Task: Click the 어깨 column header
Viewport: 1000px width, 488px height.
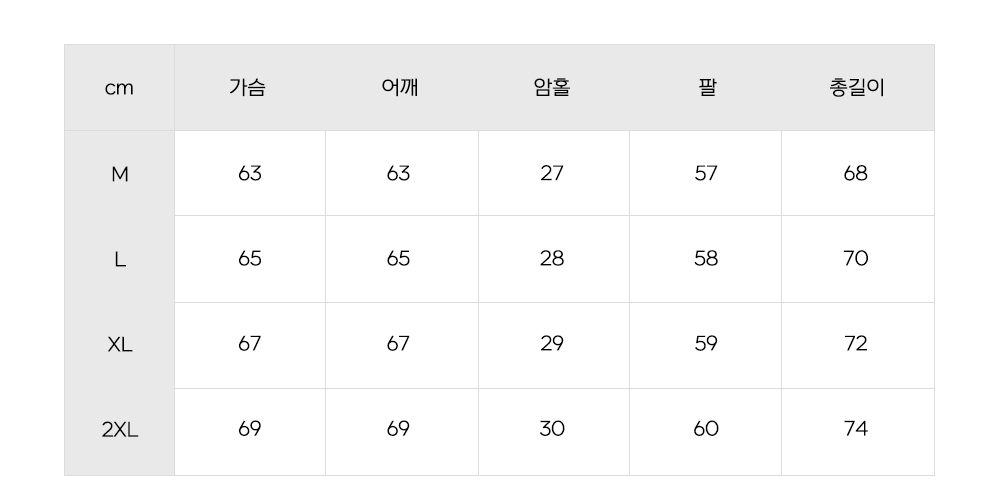Action: (400, 87)
